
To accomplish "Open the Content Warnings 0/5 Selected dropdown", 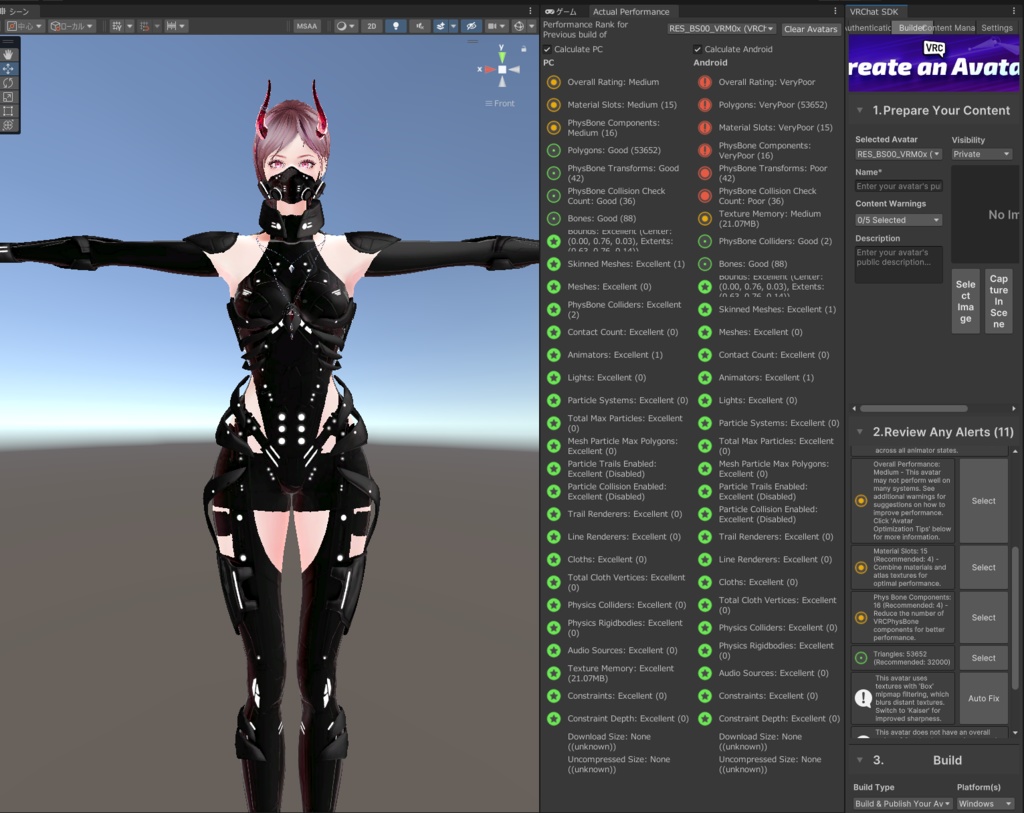I will pos(897,219).
